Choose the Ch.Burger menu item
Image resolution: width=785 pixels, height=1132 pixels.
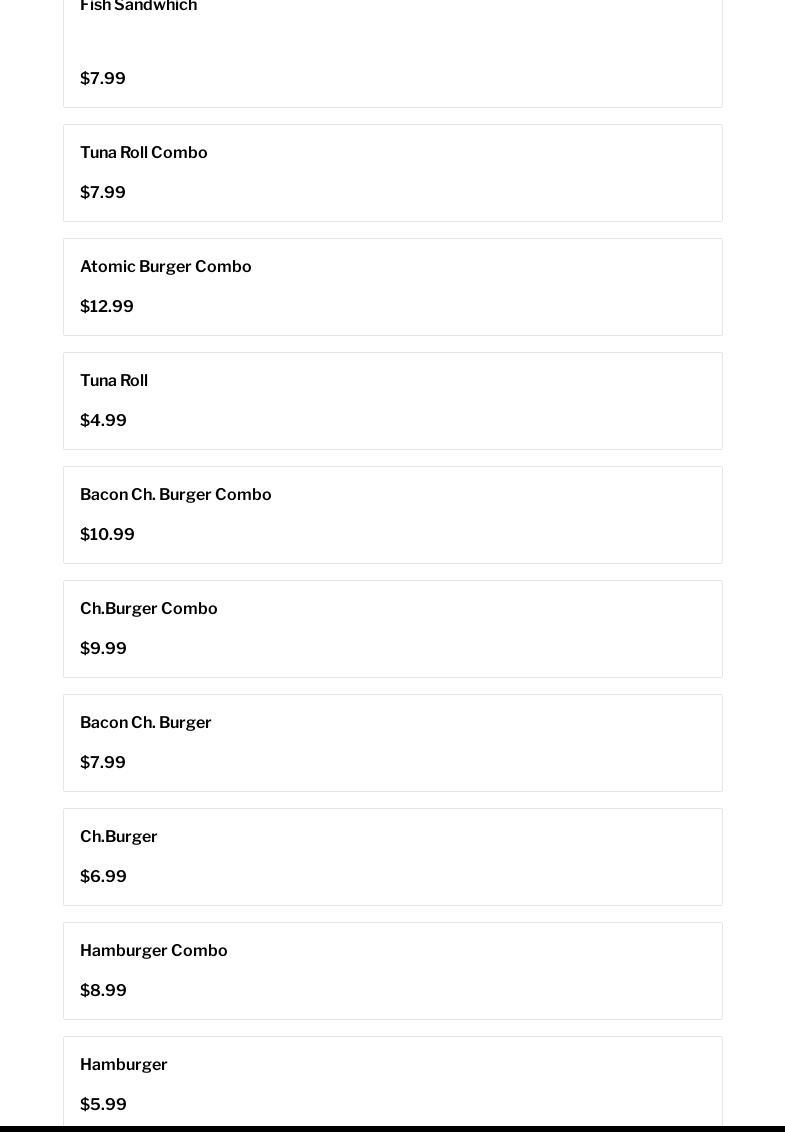click(392, 857)
